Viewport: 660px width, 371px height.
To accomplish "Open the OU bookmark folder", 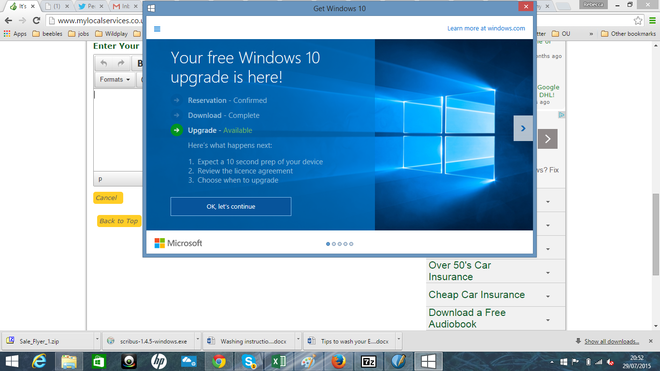I will 561,34.
